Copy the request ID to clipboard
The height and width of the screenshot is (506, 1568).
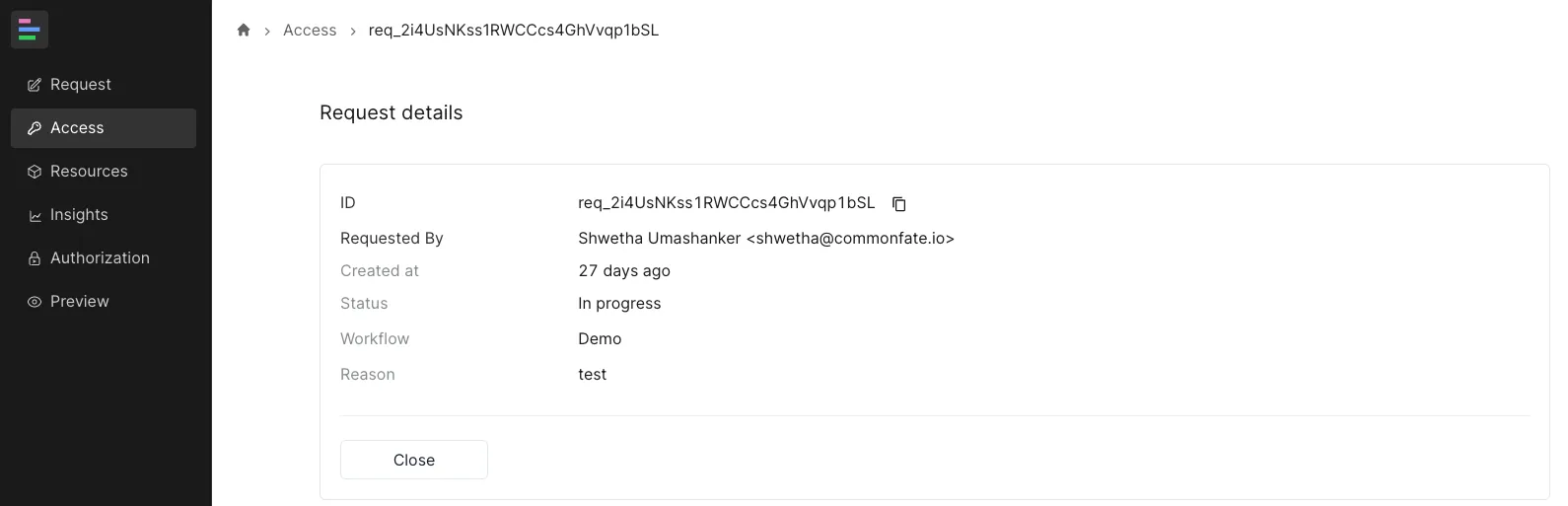pos(898,204)
